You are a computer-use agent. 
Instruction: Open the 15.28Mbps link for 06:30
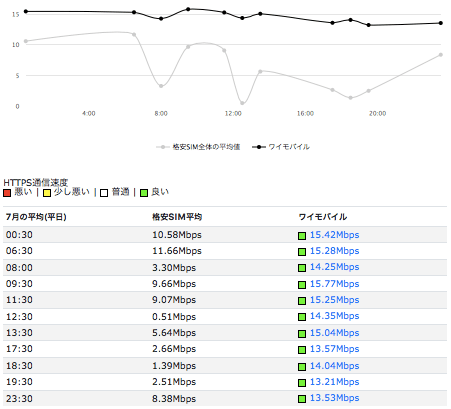pos(334,251)
